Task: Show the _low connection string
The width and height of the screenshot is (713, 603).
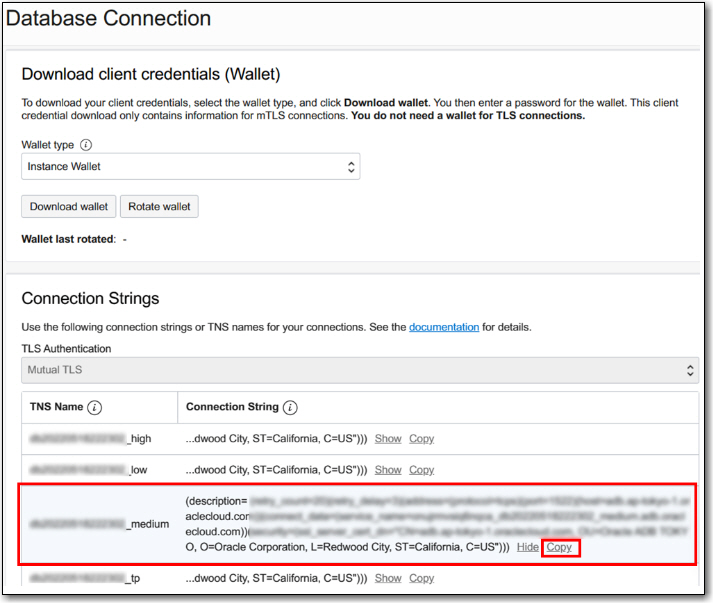Action: 388,470
